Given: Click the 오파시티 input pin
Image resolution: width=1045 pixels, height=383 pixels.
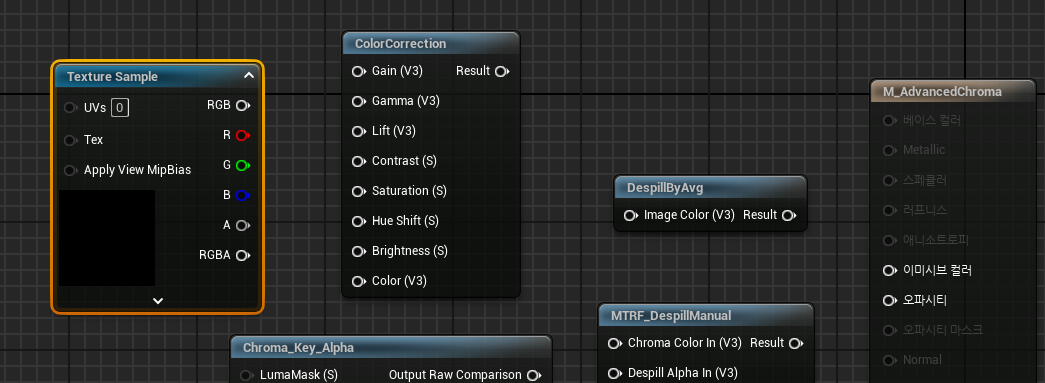Looking at the screenshot, I should (889, 300).
